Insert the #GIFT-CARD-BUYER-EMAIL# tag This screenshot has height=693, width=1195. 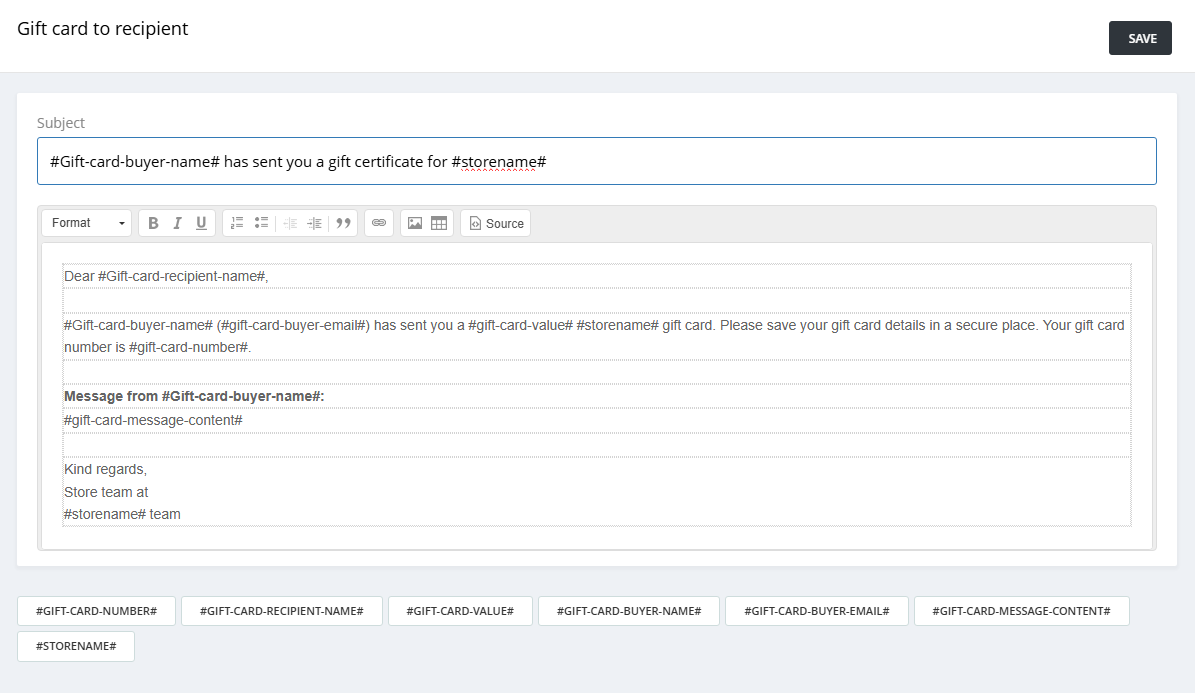[816, 611]
